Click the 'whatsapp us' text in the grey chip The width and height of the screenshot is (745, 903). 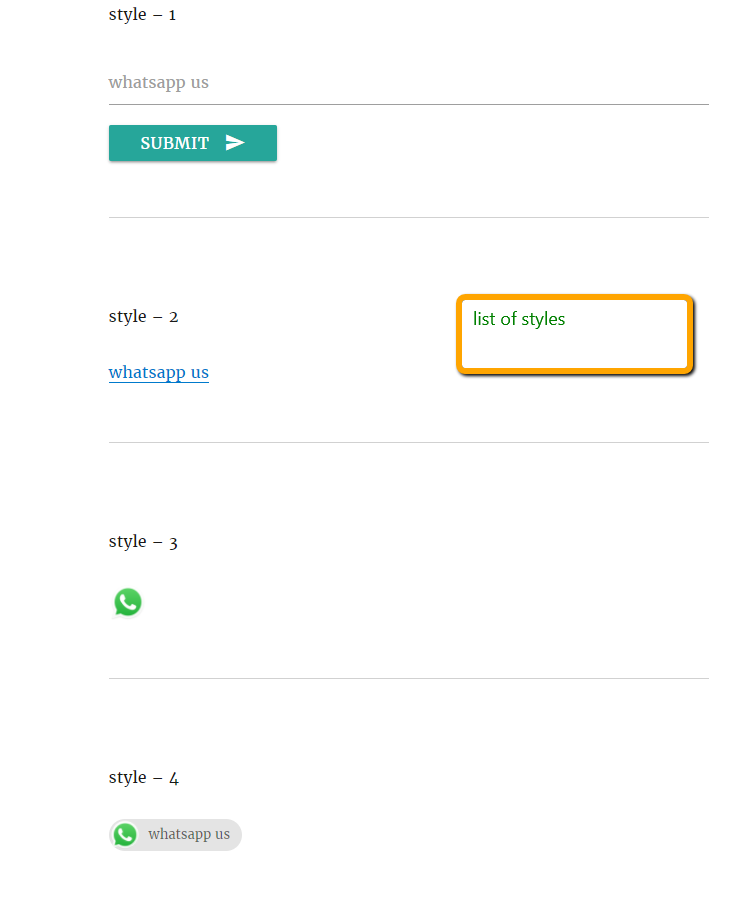pyautogui.click(x=189, y=835)
